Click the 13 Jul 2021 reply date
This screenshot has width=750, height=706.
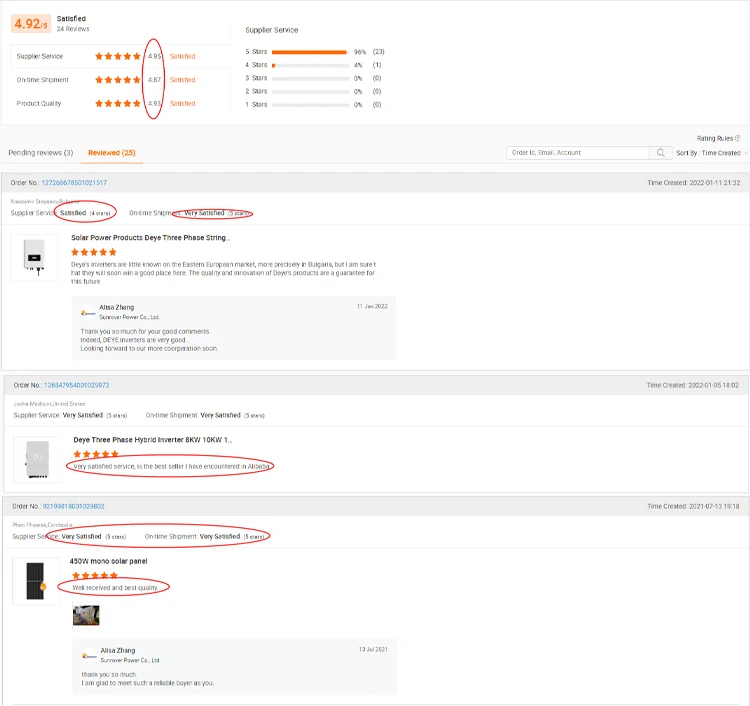point(373,649)
